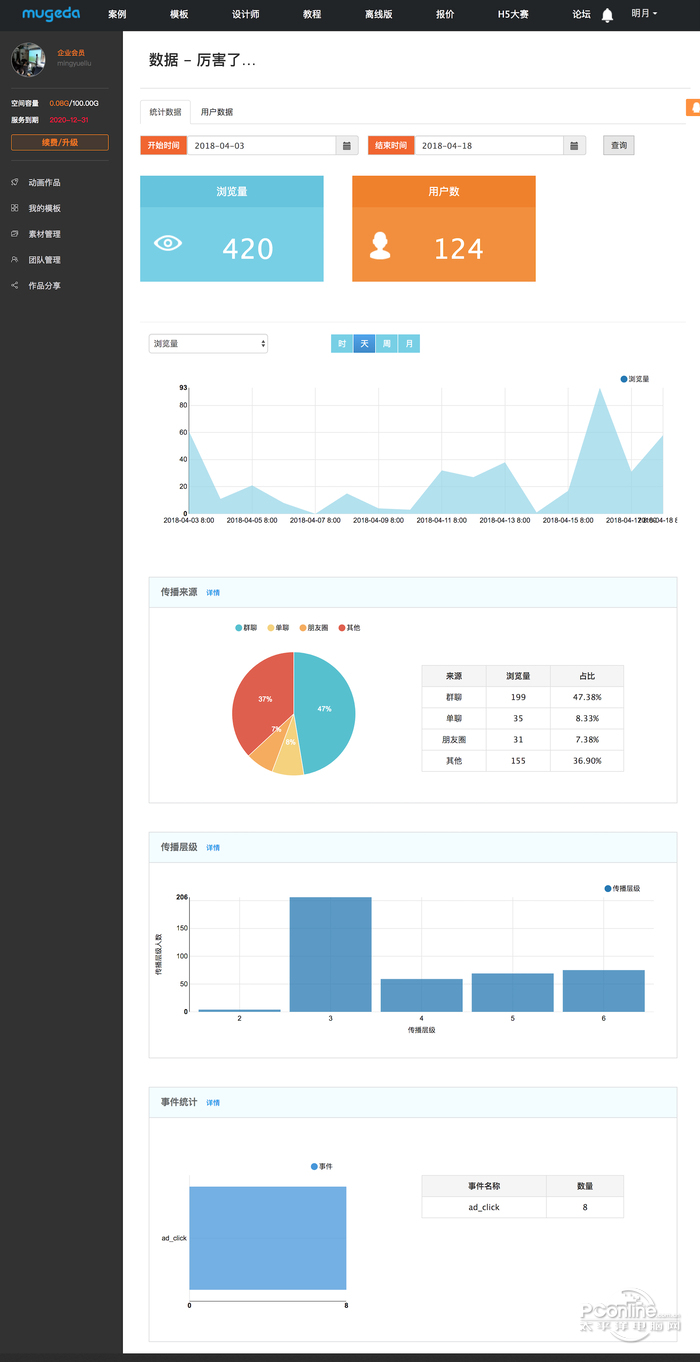The image size is (700, 1362).
Task: Toggle 群聊 legend in pie chart
Action: (x=246, y=628)
